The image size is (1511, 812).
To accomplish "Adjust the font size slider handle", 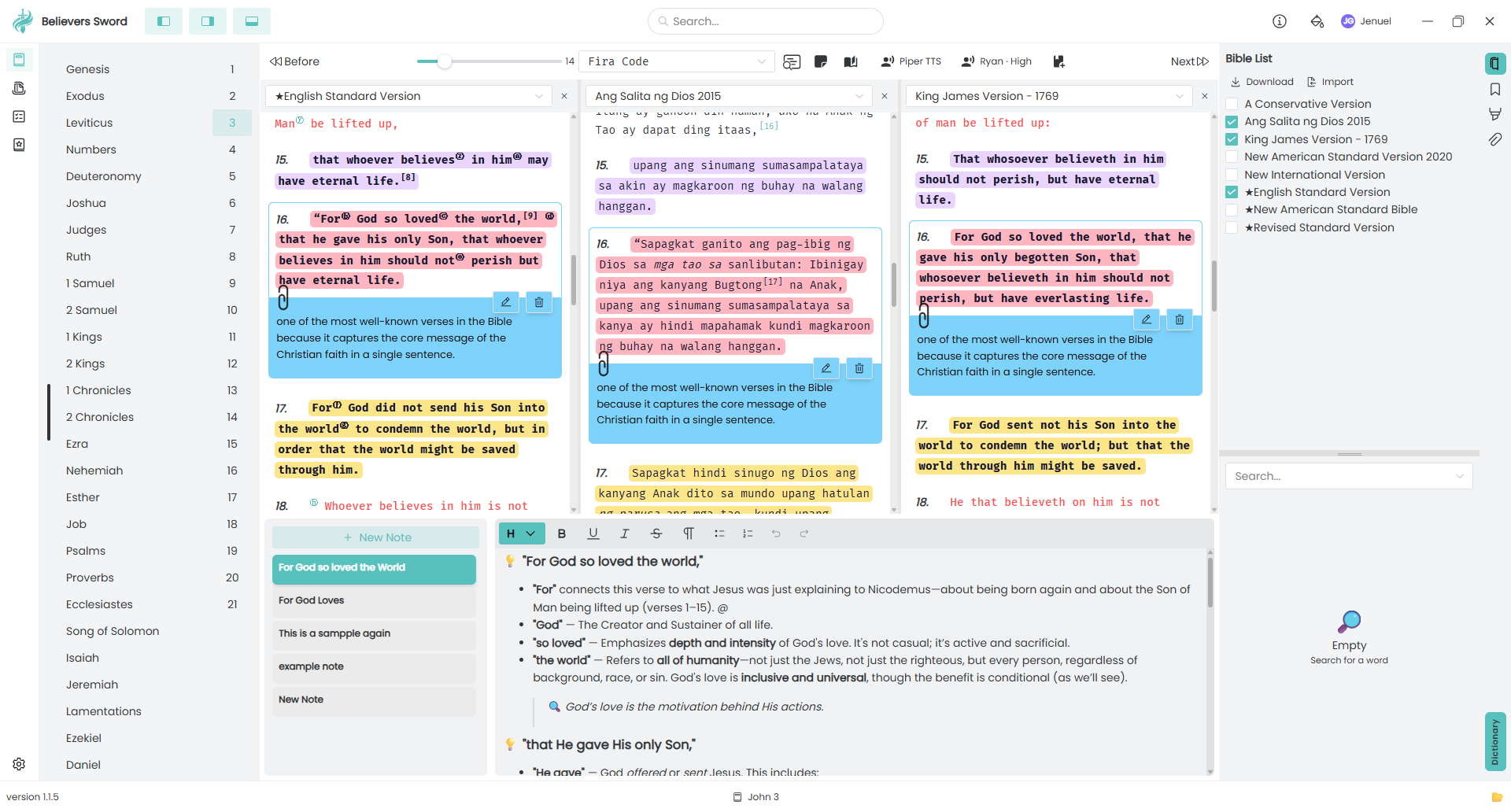I will [x=445, y=61].
